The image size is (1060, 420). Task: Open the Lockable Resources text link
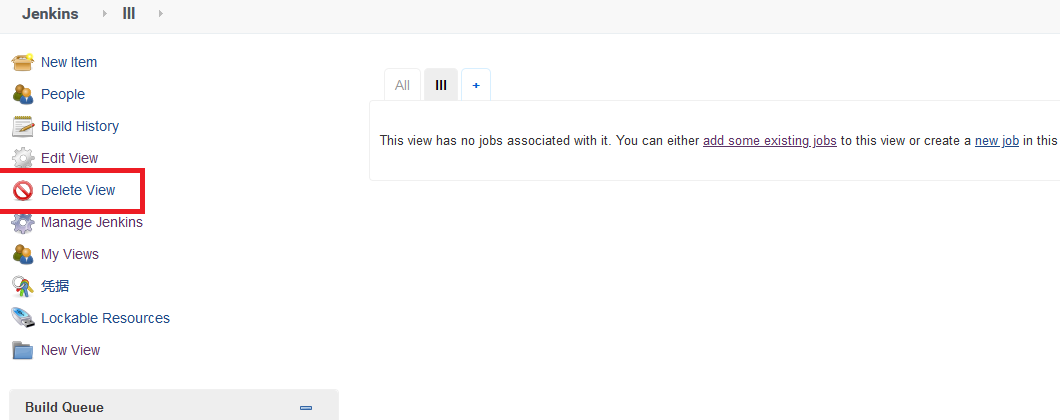(105, 318)
